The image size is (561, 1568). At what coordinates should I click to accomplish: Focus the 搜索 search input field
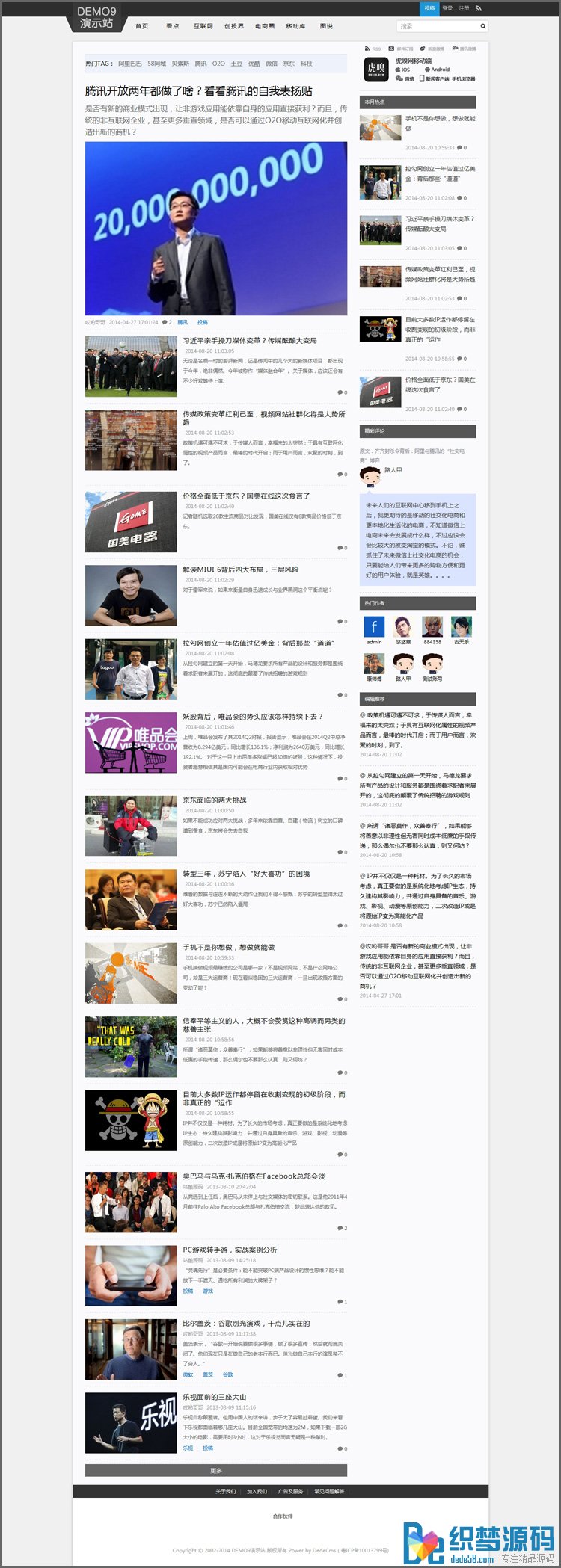coord(438,26)
